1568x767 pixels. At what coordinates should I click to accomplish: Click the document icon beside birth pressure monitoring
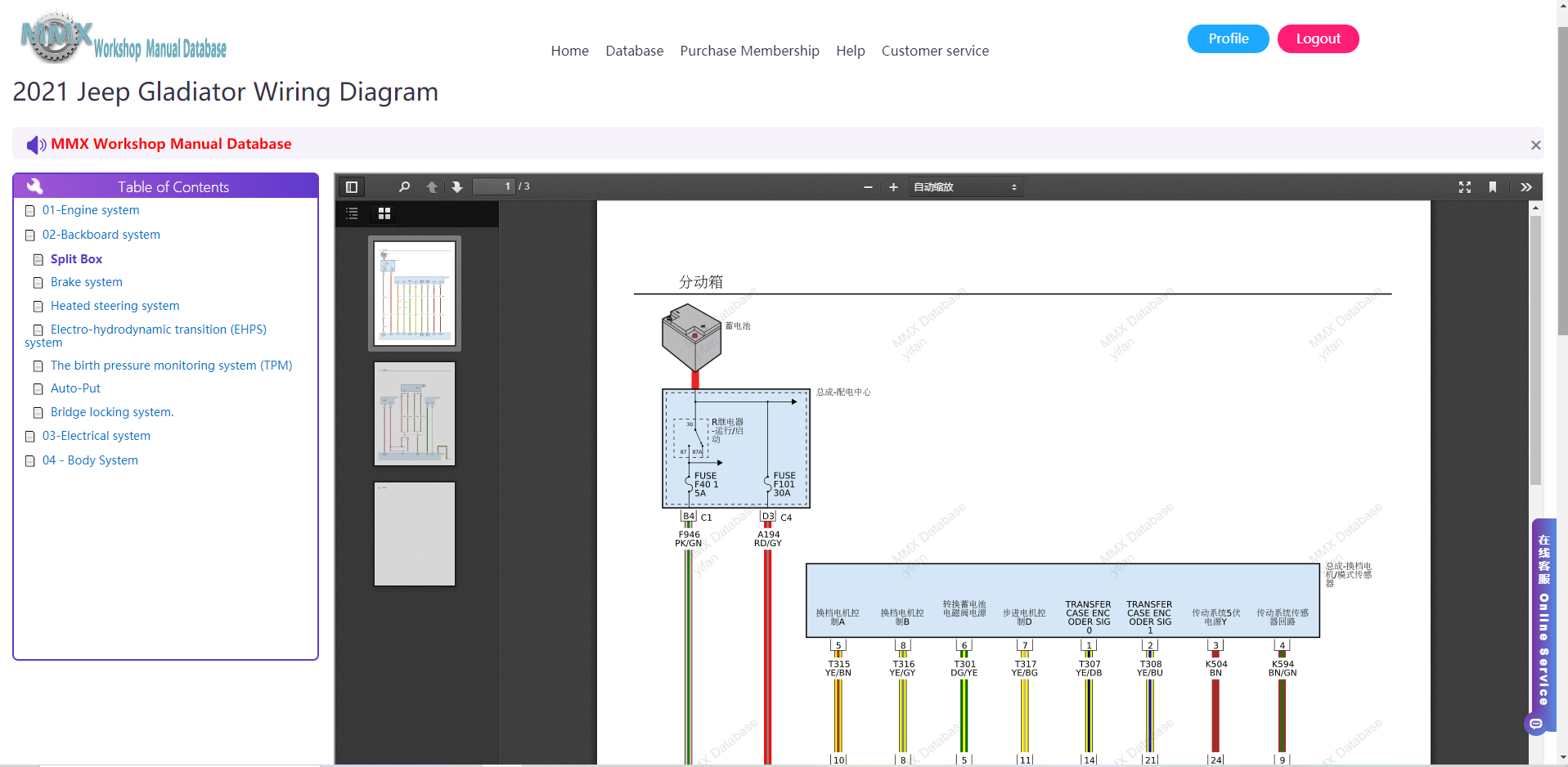38,366
